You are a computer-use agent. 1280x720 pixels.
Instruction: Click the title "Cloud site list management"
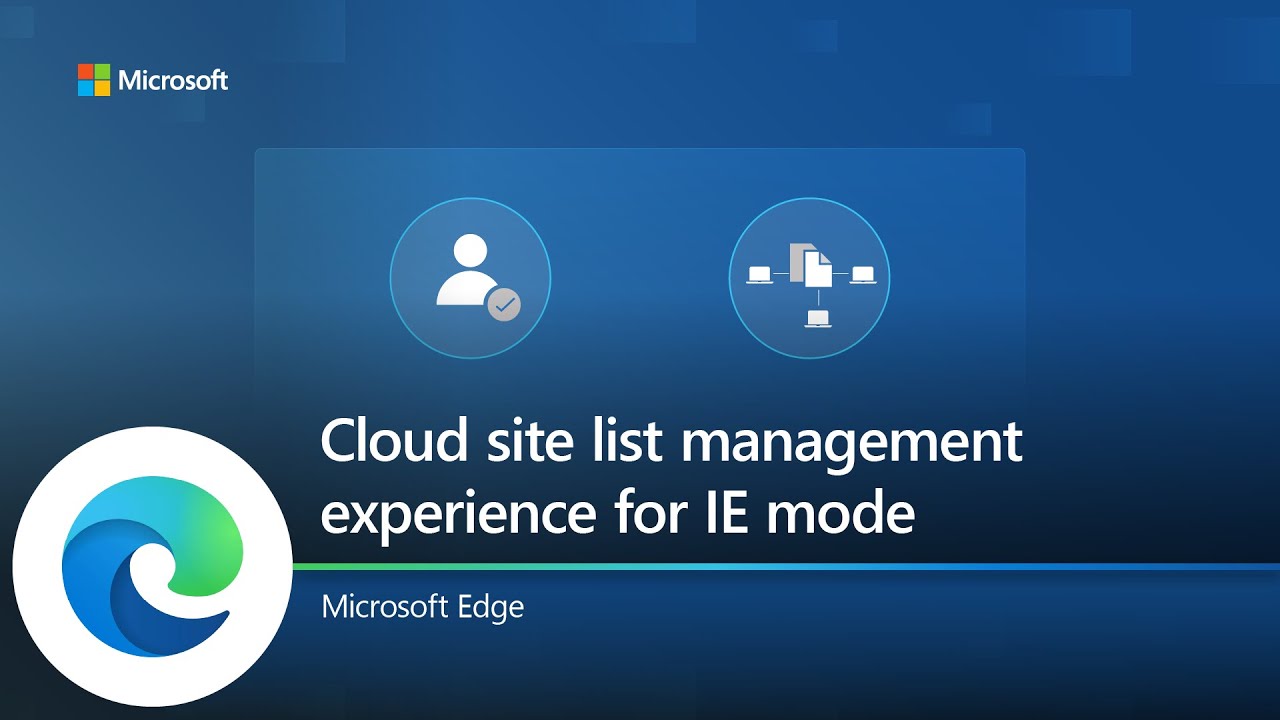click(x=671, y=440)
